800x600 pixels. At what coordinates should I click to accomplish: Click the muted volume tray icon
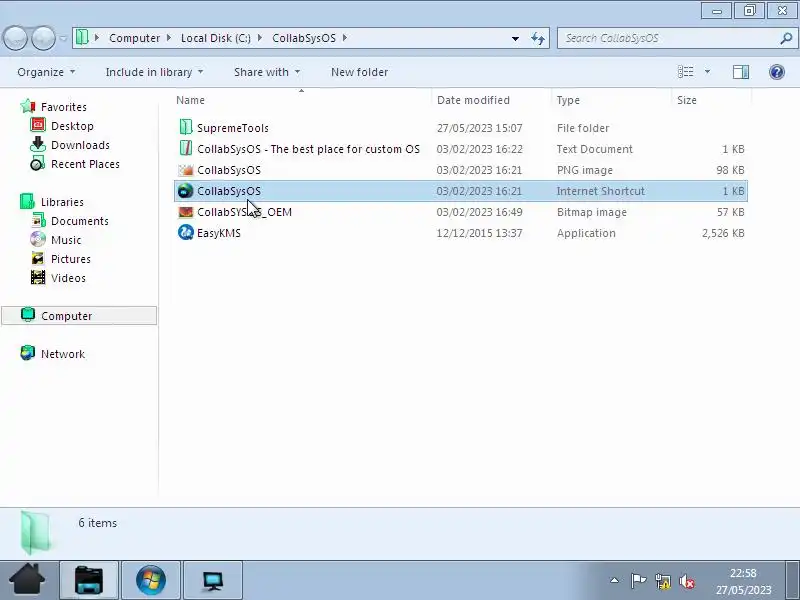pyautogui.click(x=687, y=581)
